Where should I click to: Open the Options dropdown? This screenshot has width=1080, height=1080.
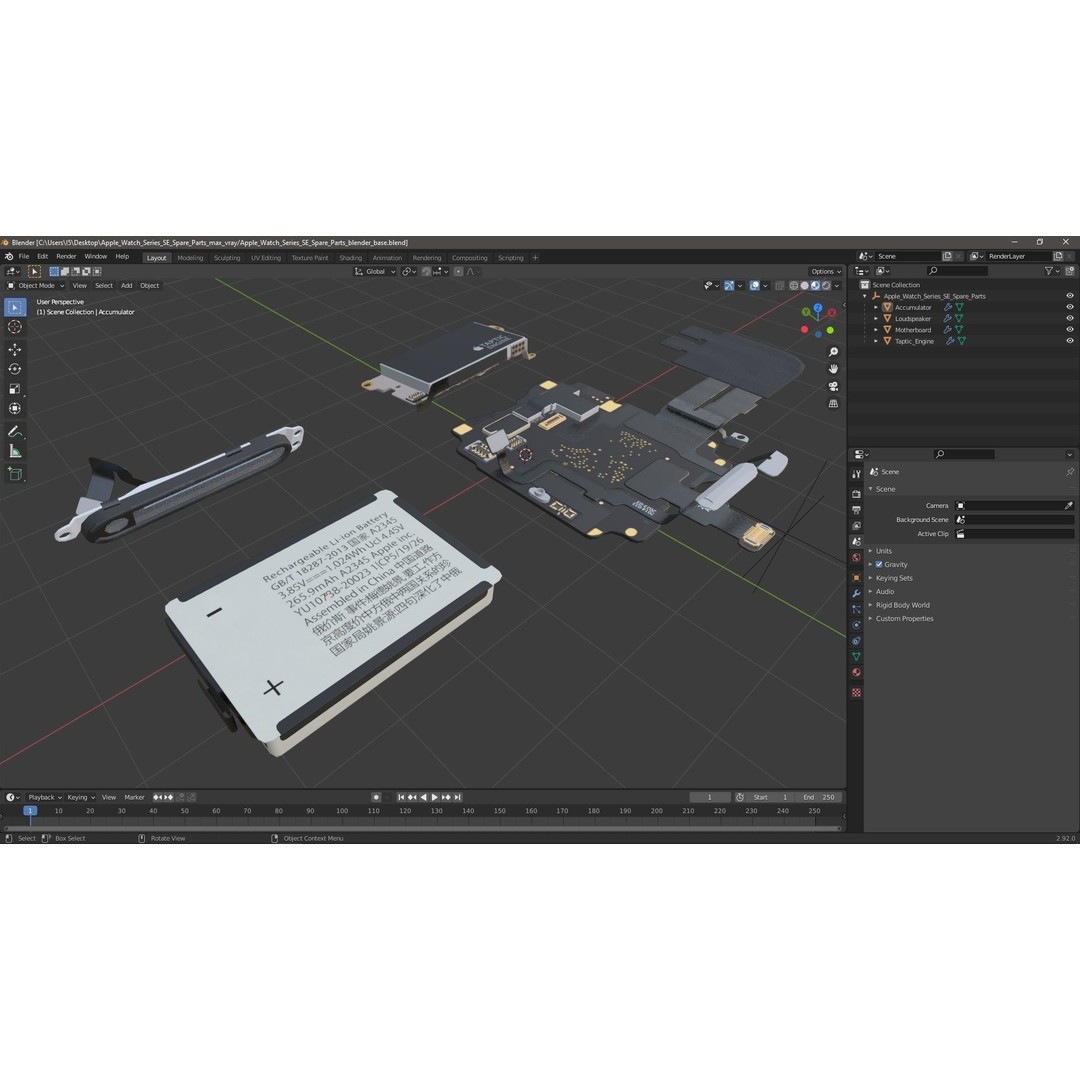click(825, 271)
